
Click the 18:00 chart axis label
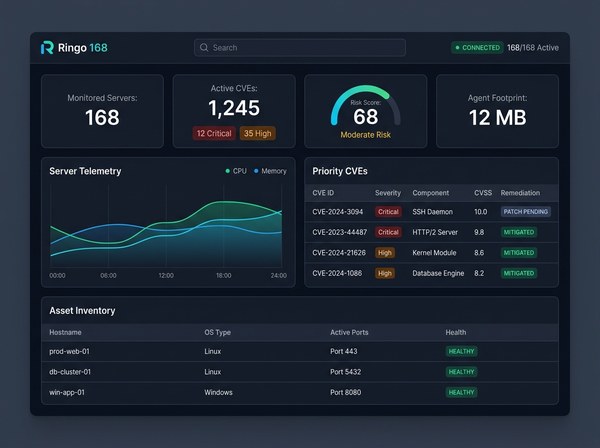[x=223, y=275]
